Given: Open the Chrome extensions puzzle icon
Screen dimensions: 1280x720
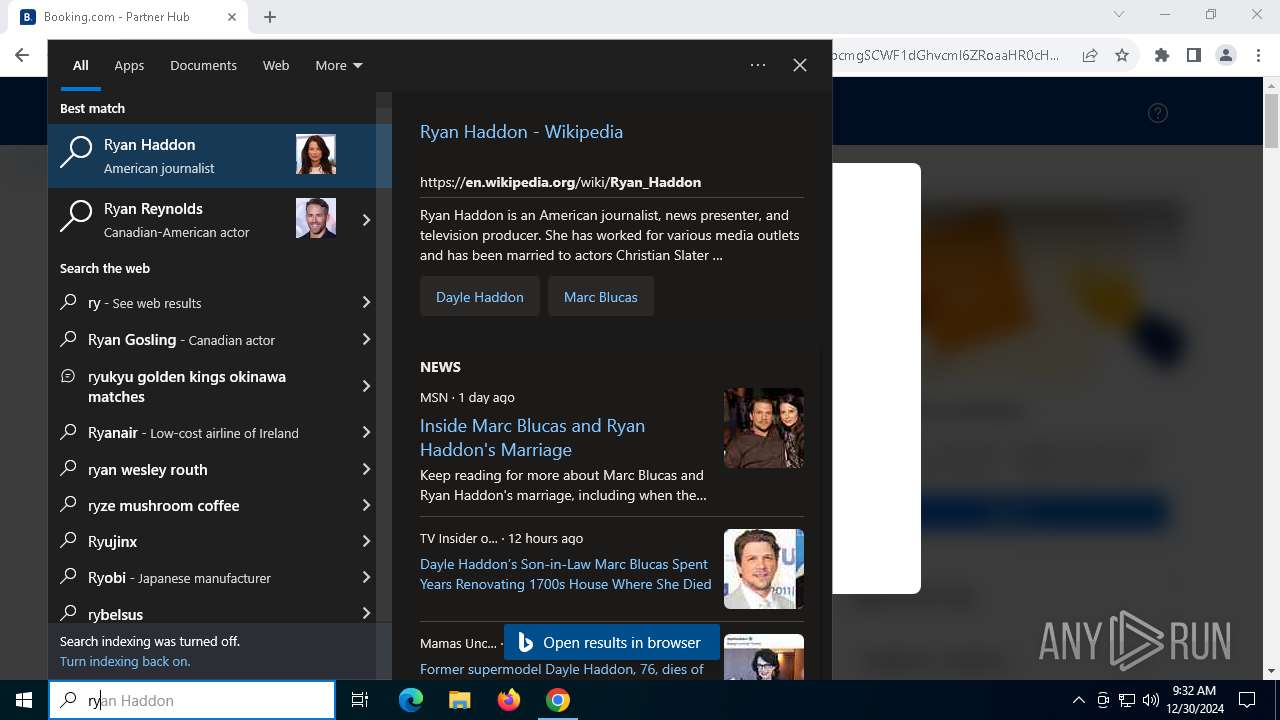Looking at the screenshot, I should coord(1162,55).
